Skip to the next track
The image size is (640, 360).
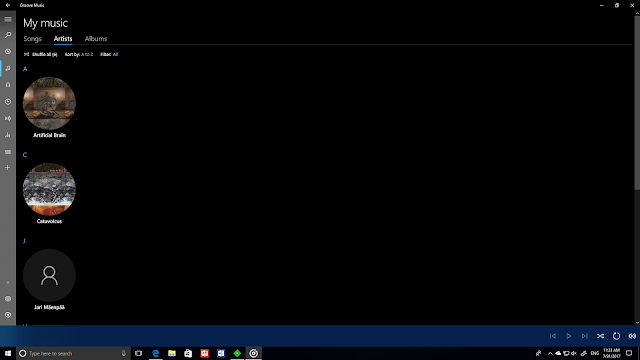(584, 336)
